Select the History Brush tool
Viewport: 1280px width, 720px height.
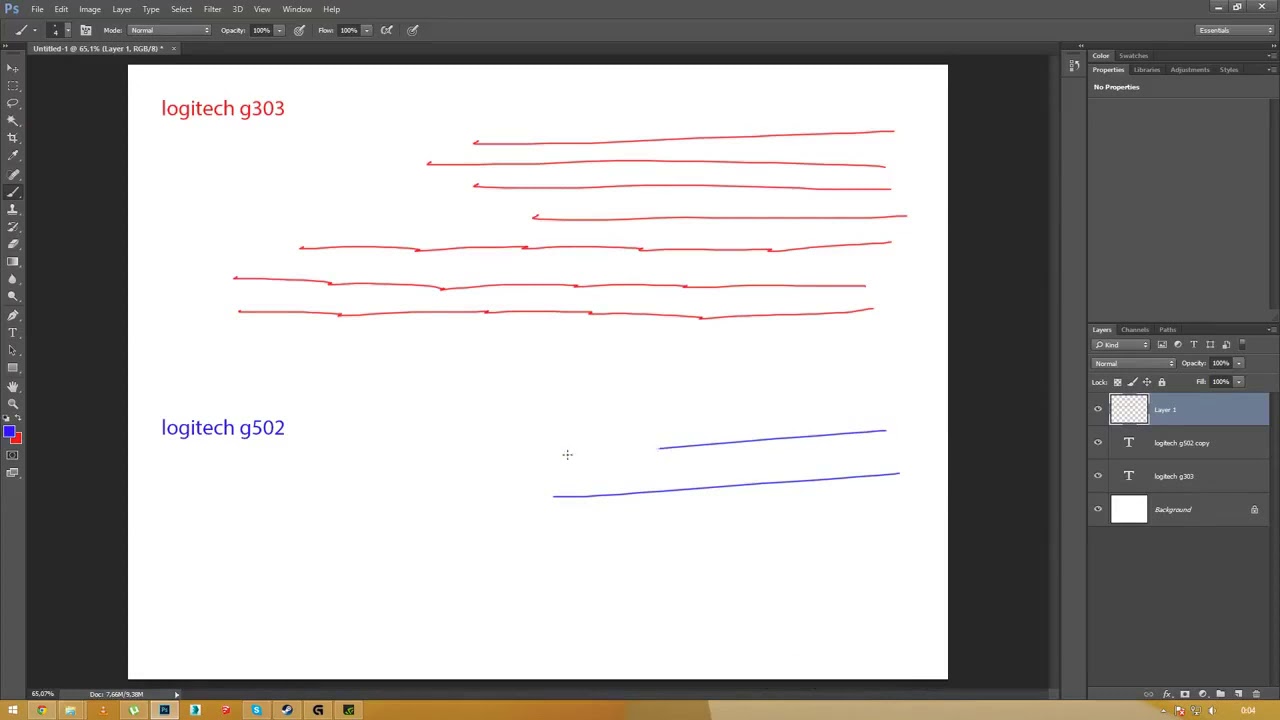click(x=13, y=226)
